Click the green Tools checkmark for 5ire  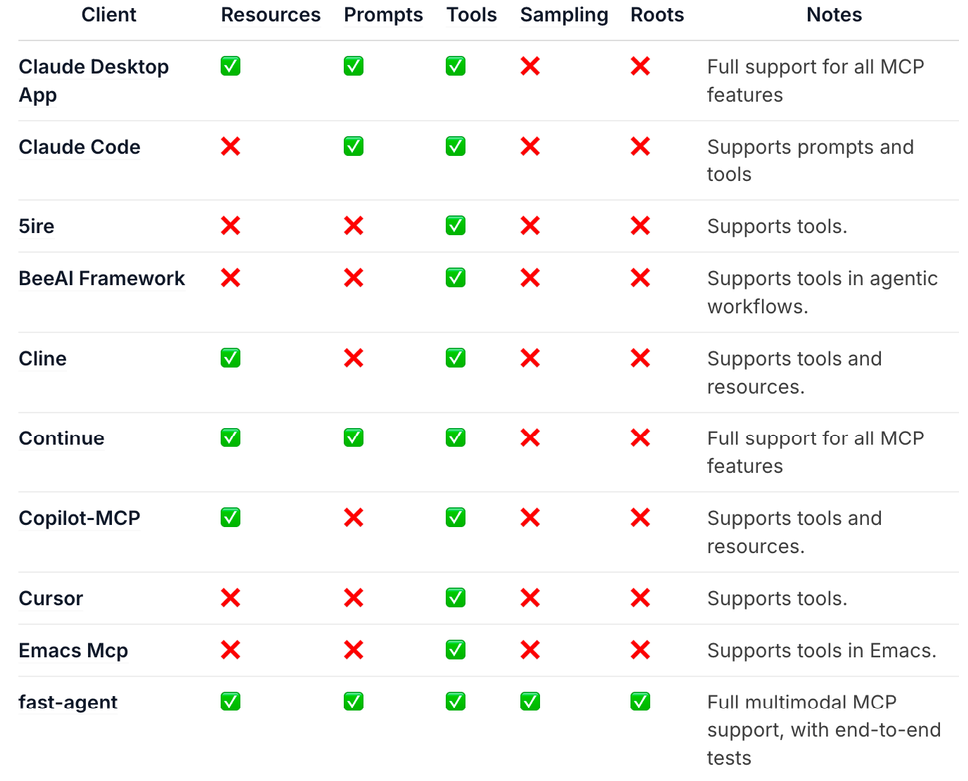pos(455,226)
